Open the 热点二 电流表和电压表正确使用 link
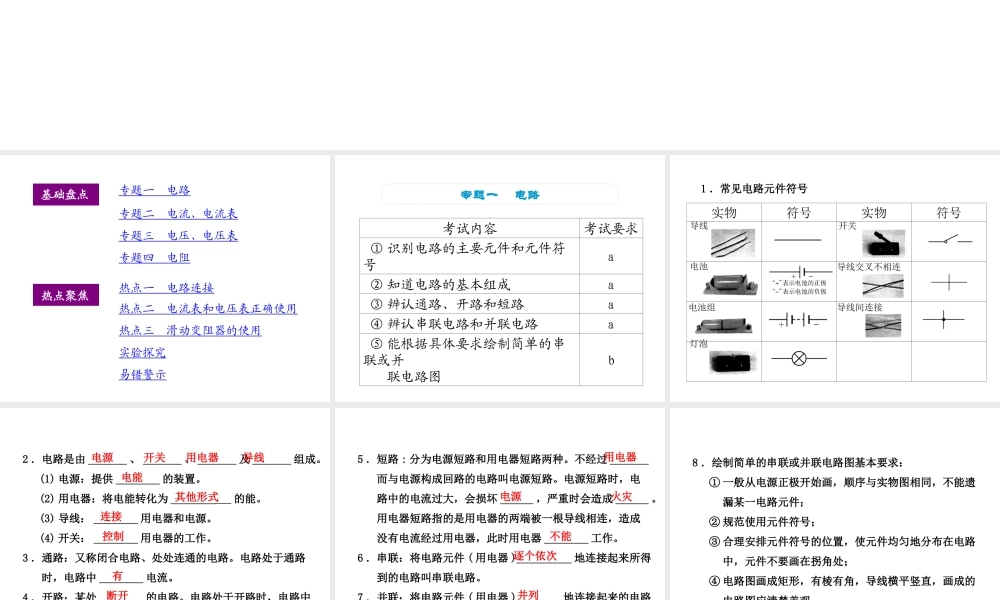 coord(208,309)
